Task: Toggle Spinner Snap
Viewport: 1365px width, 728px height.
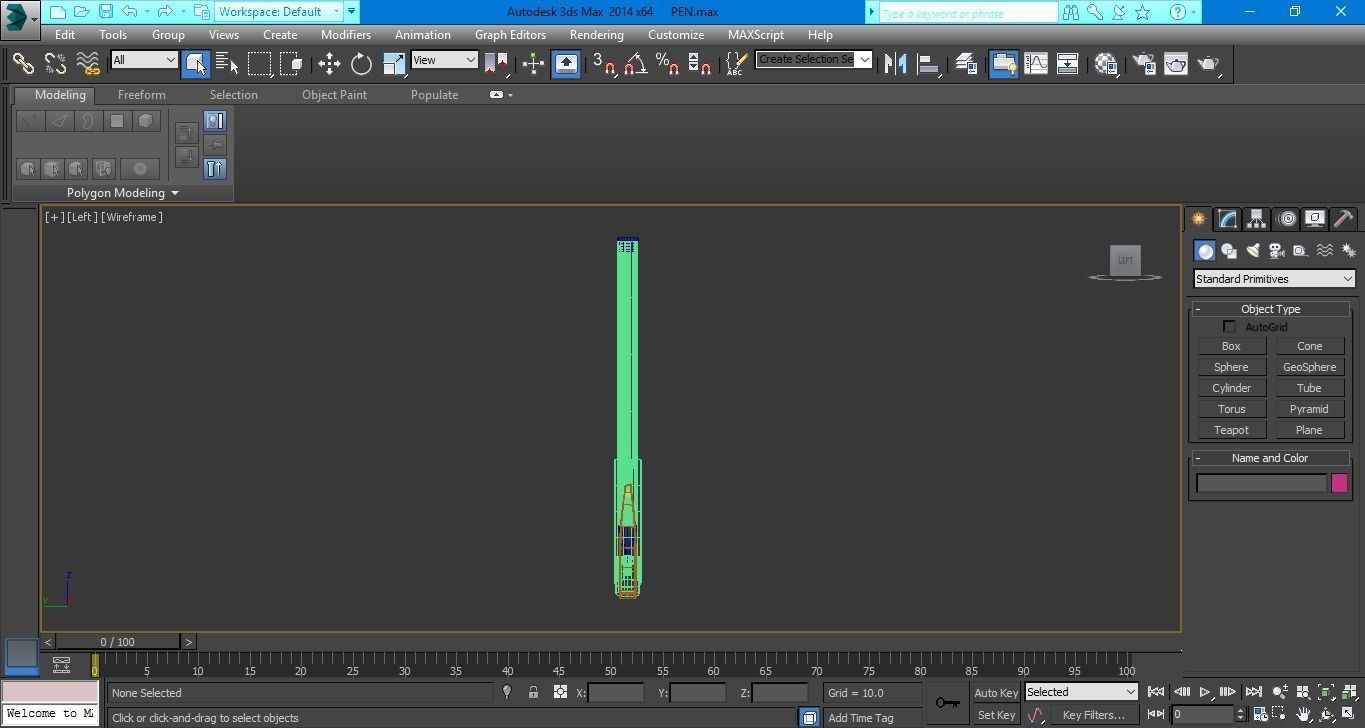Action: pos(700,63)
